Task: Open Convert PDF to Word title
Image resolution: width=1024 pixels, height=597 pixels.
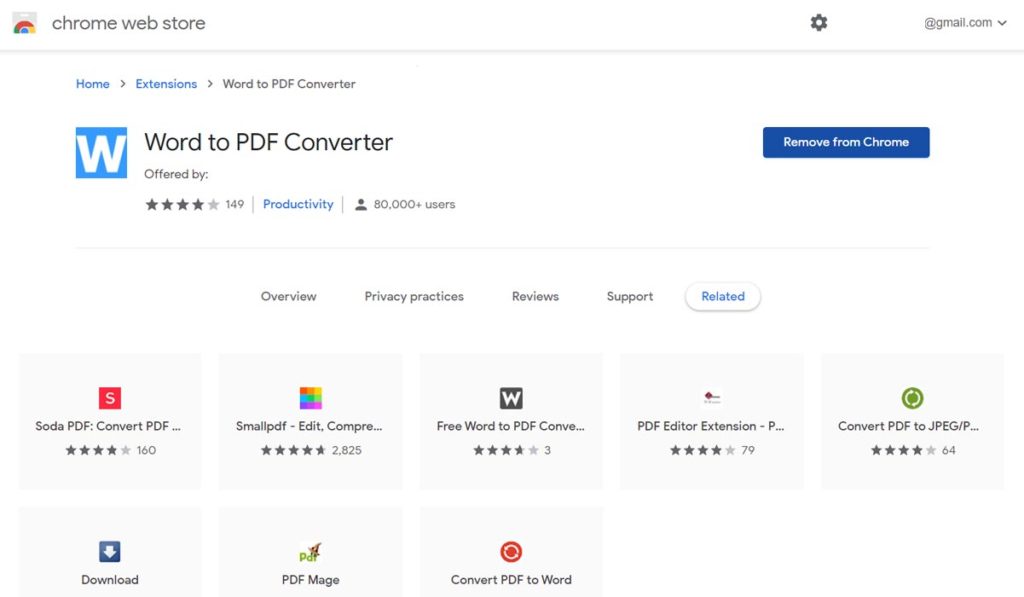Action: click(x=511, y=579)
